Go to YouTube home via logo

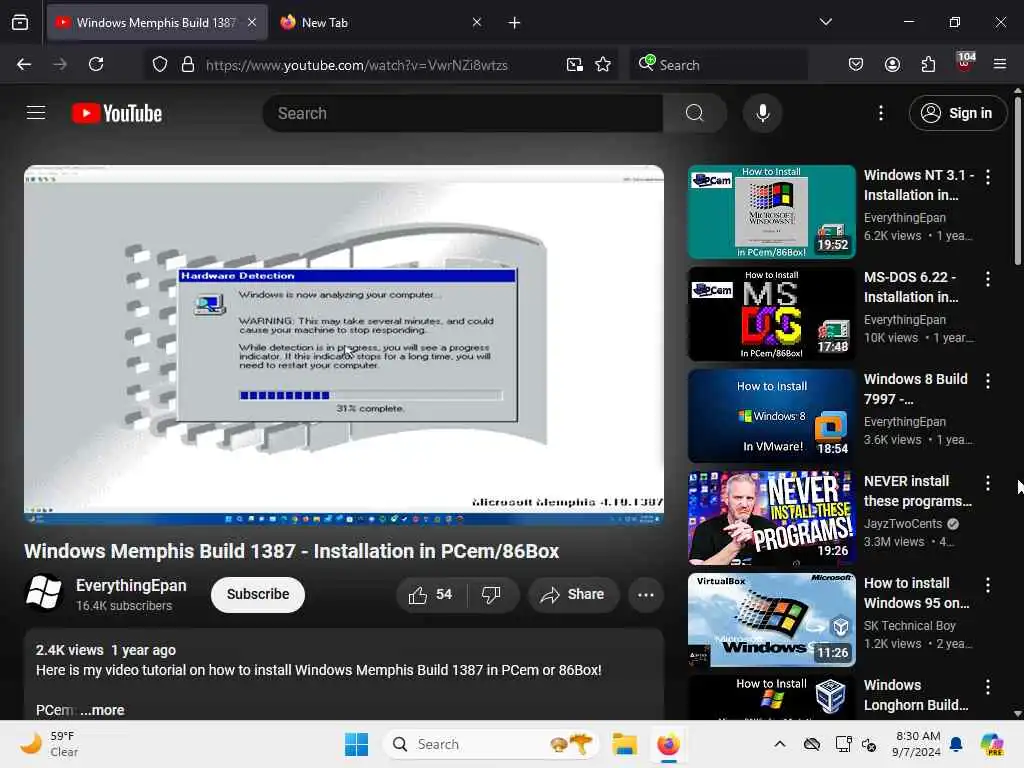(x=117, y=113)
